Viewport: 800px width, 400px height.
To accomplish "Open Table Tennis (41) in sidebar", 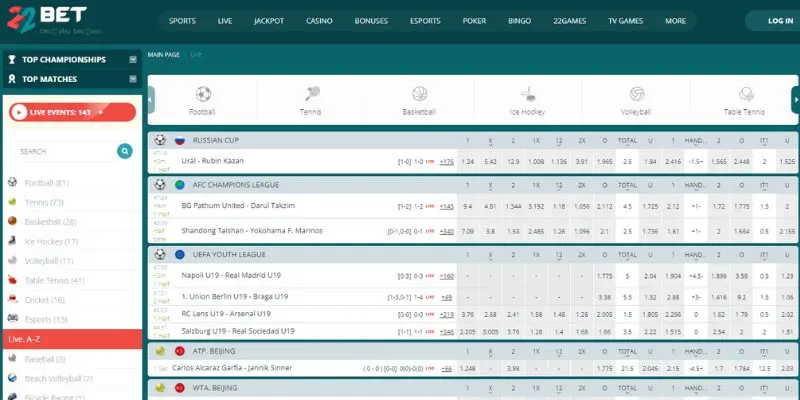I will 55,281.
